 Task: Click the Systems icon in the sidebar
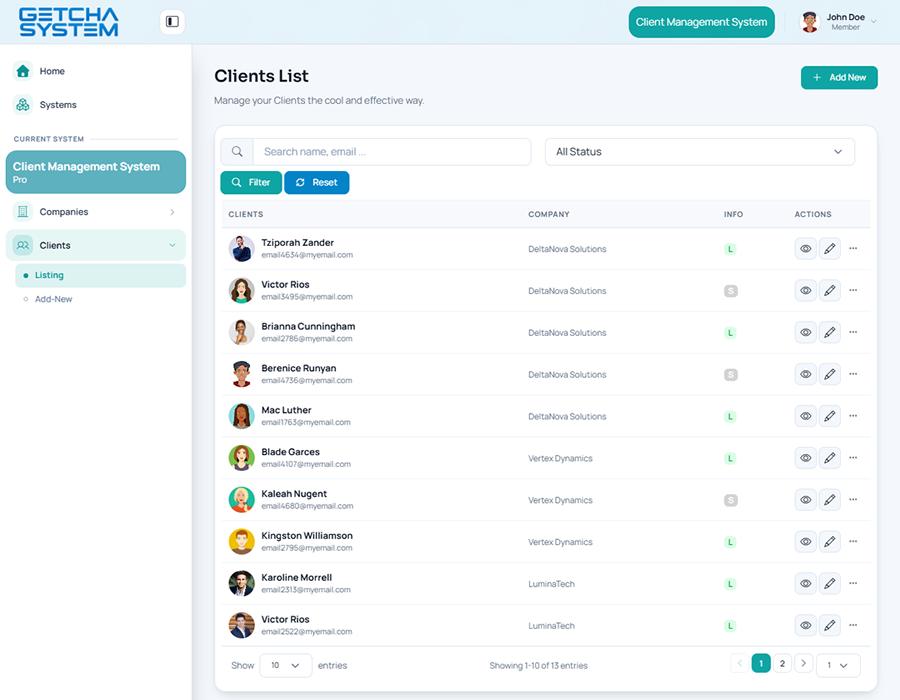tap(22, 104)
